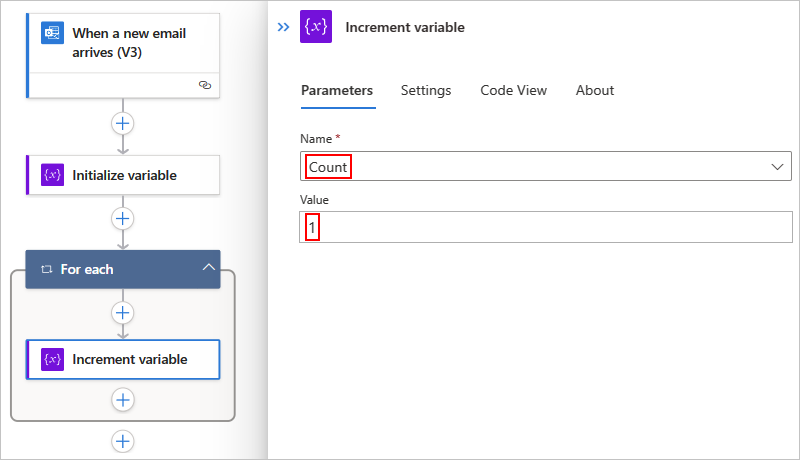Add a step after the For each loop
The image size is (800, 460).
[x=123, y=440]
